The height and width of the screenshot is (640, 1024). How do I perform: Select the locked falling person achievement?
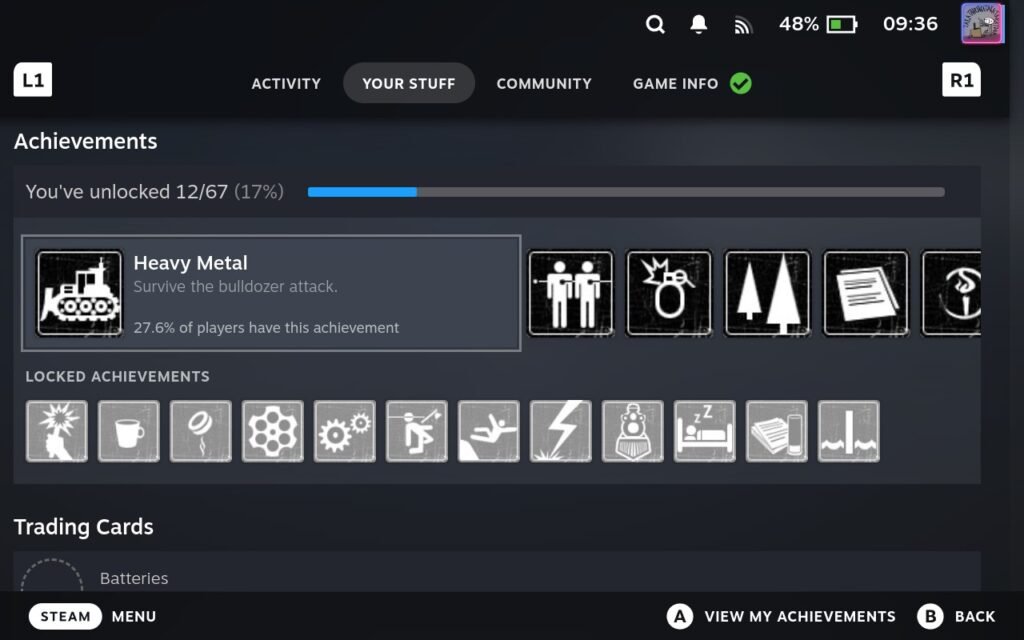(x=488, y=431)
